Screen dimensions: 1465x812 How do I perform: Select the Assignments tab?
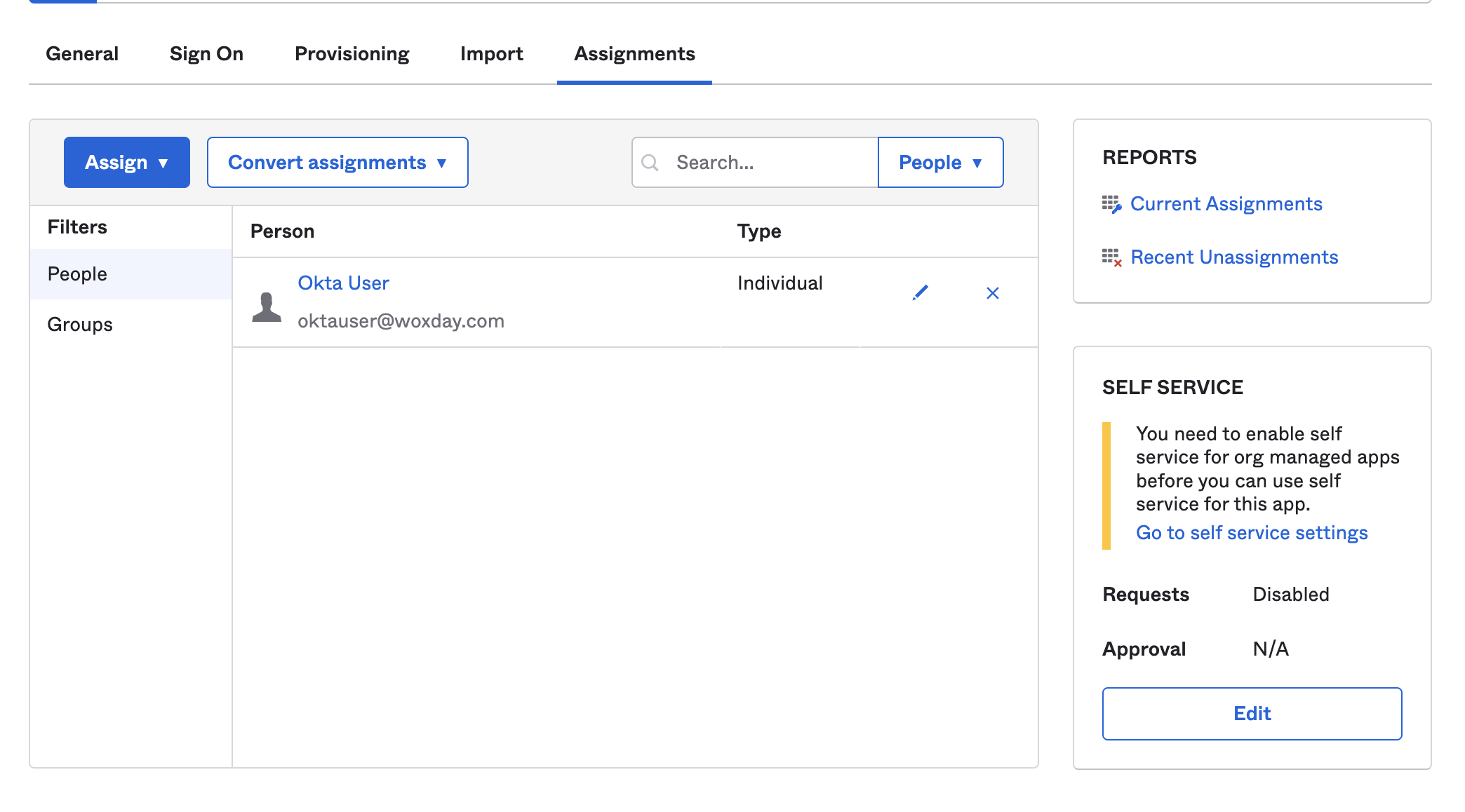634,54
